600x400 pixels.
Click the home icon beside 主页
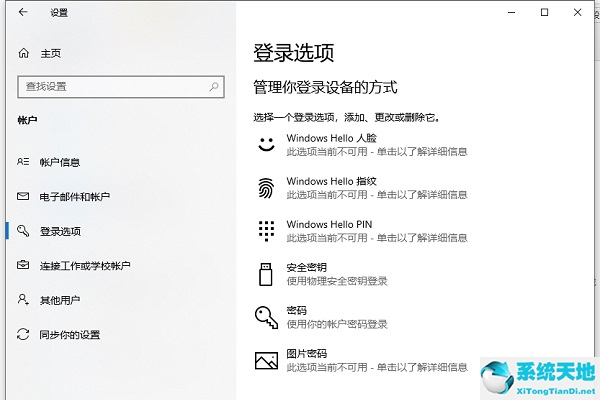pos(24,53)
